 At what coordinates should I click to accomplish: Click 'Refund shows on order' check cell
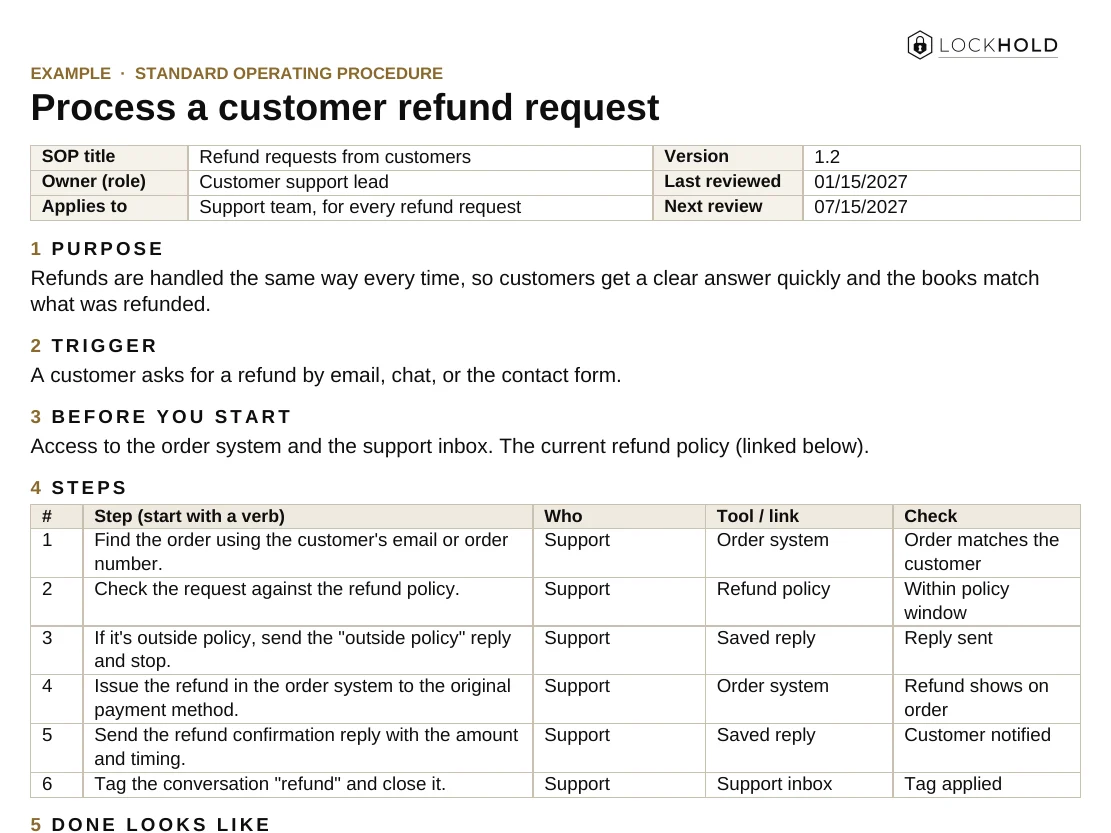[x=986, y=698]
